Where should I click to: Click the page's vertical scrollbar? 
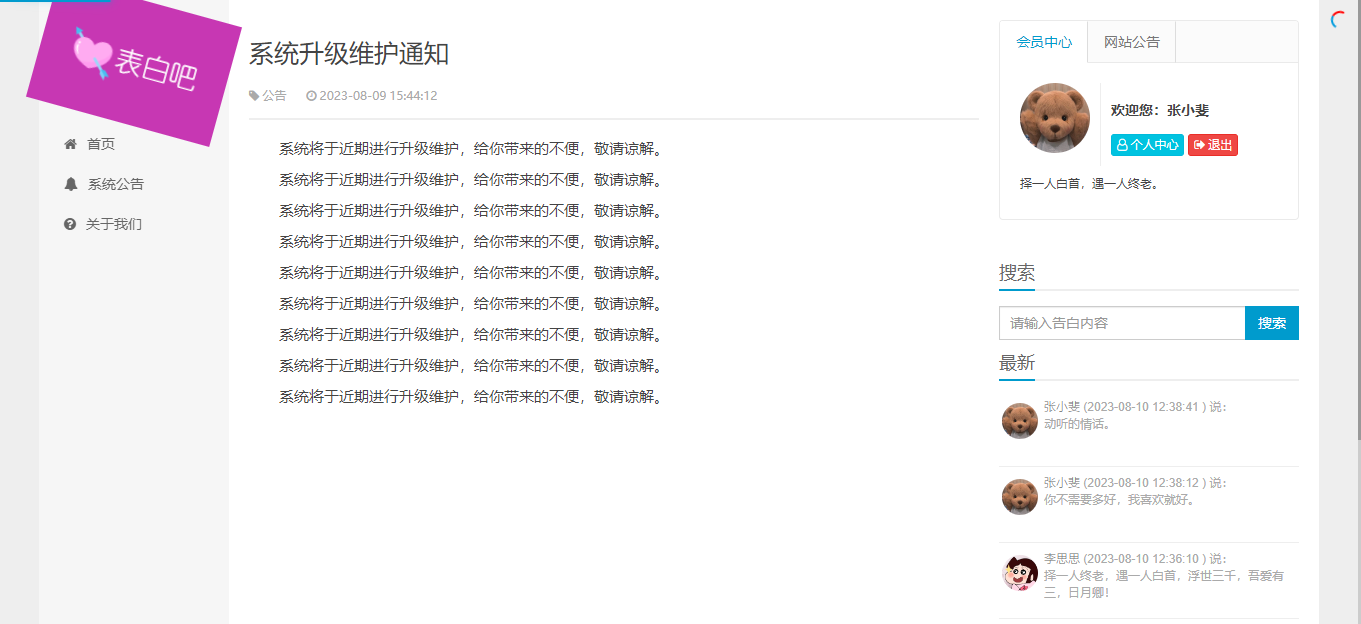[x=1357, y=220]
